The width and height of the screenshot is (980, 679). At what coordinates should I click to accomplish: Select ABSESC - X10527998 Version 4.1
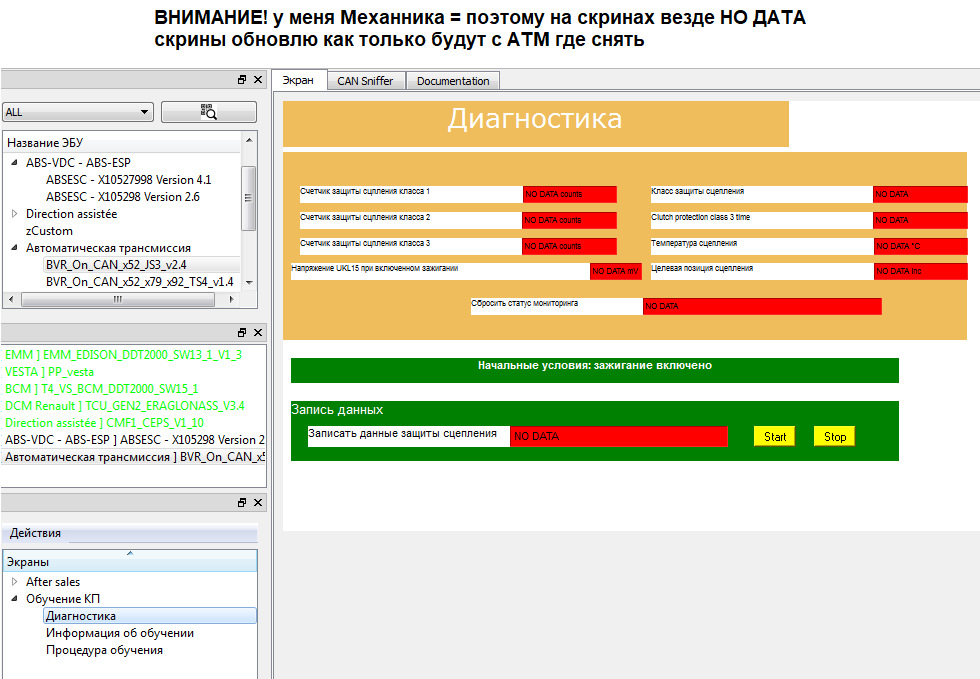tap(128, 180)
